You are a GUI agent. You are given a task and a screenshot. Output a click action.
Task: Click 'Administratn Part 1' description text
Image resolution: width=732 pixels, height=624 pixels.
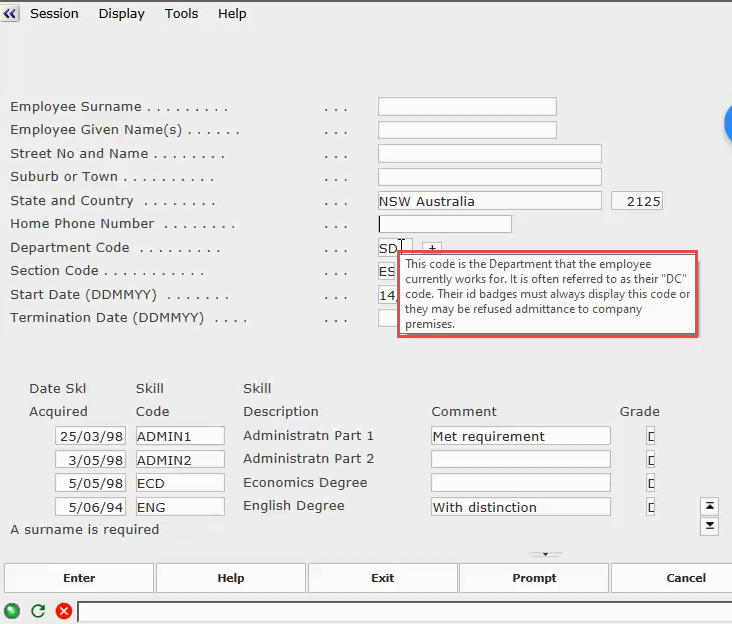(x=308, y=435)
